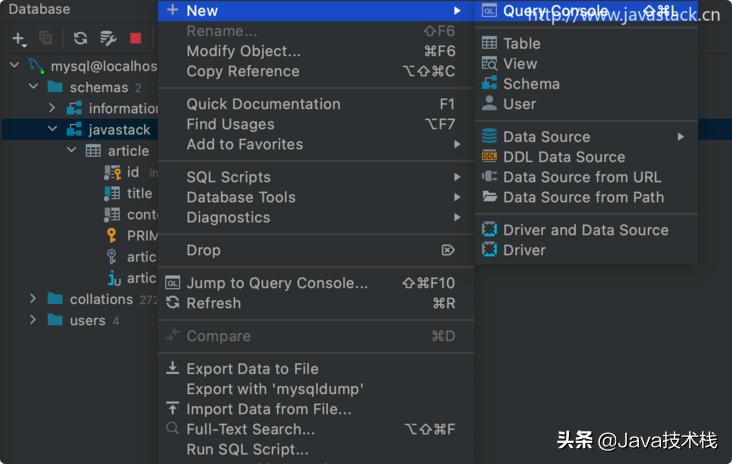
Task: Choose Export with 'mysqldump'
Action: [316, 388]
